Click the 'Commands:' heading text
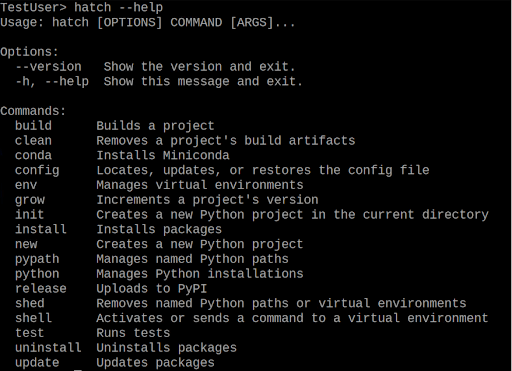Screen dimensions: 512x371 point(33,111)
